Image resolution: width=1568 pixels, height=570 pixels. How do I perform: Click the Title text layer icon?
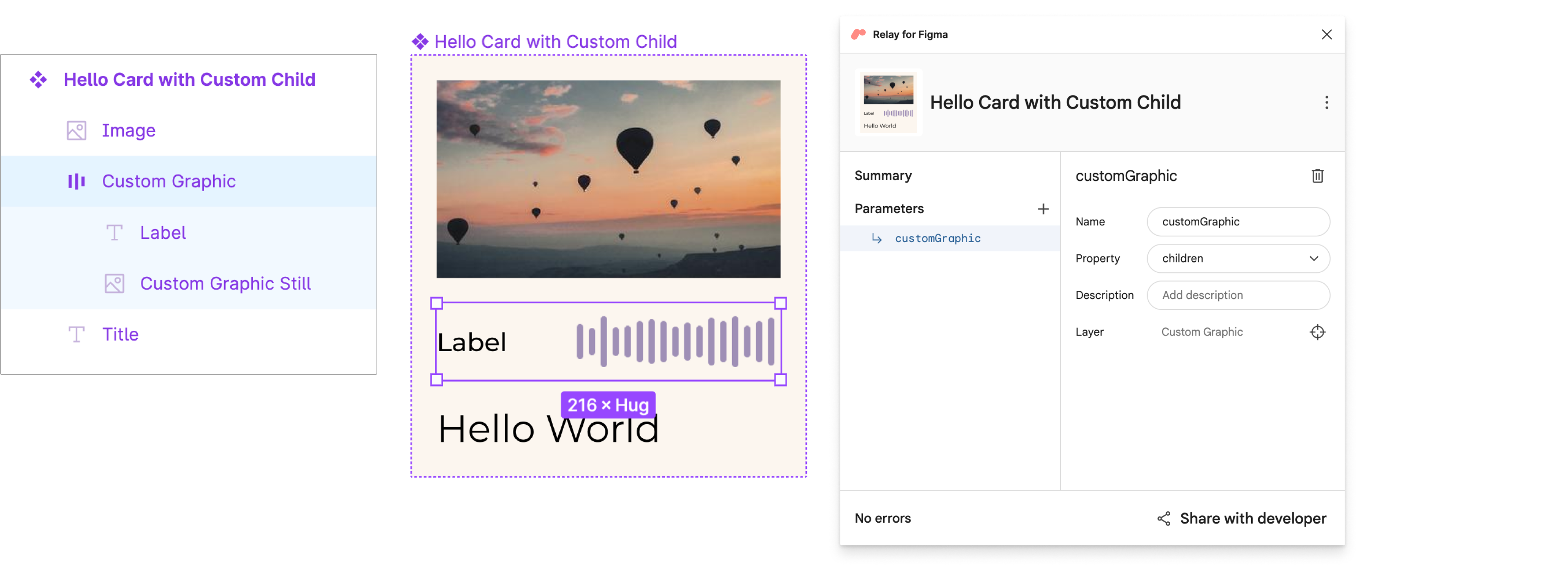click(x=76, y=334)
